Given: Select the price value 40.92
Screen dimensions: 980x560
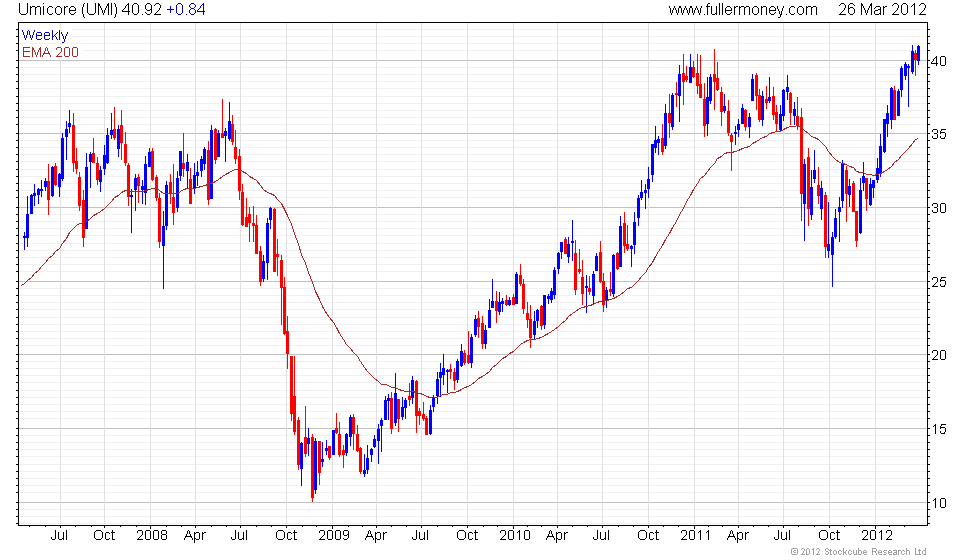Looking at the screenshot, I should 142,9.
